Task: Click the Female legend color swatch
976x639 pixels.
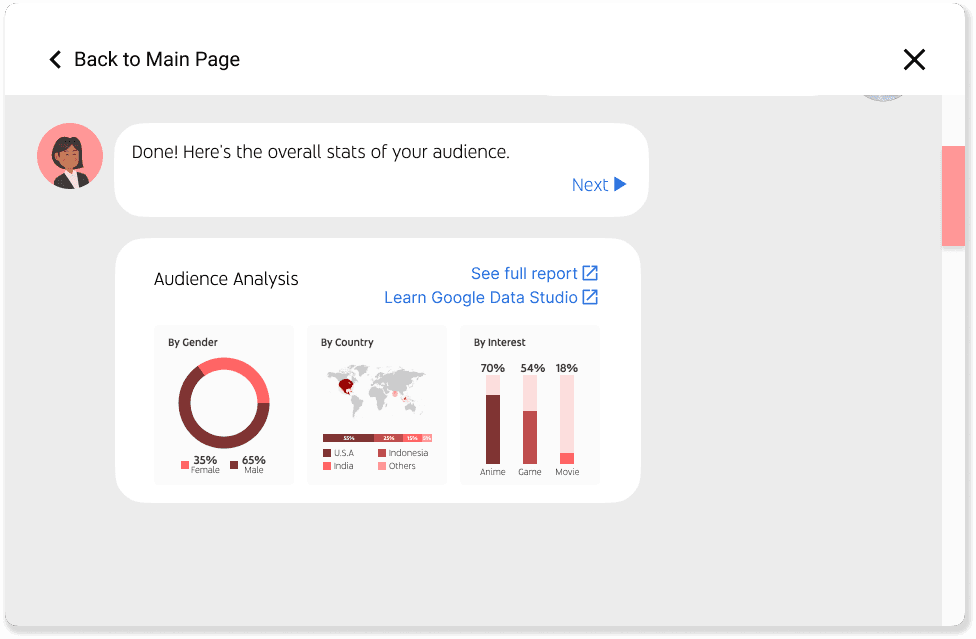Action: coord(185,465)
